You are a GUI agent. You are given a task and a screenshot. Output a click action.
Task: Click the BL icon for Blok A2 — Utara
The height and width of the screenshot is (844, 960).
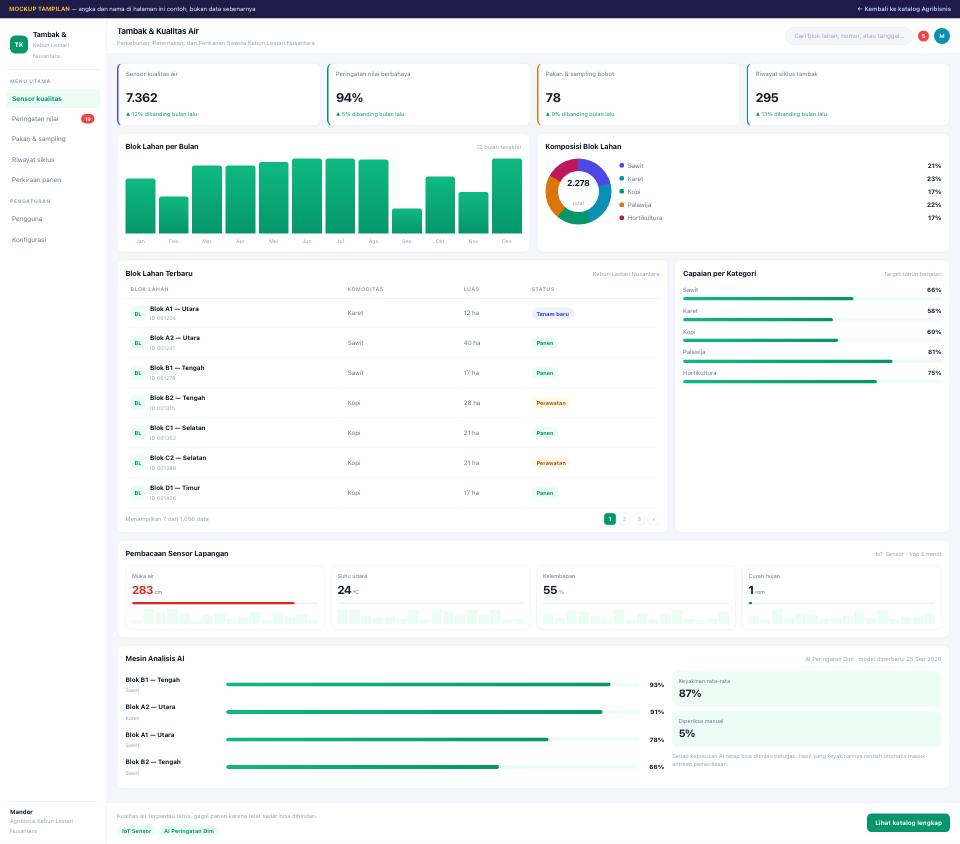pyautogui.click(x=138, y=343)
